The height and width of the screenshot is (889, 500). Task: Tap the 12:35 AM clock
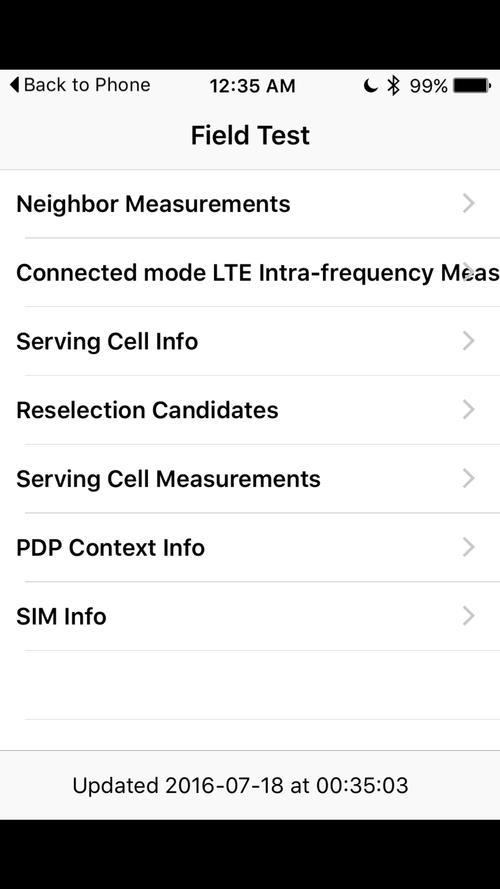[x=252, y=86]
